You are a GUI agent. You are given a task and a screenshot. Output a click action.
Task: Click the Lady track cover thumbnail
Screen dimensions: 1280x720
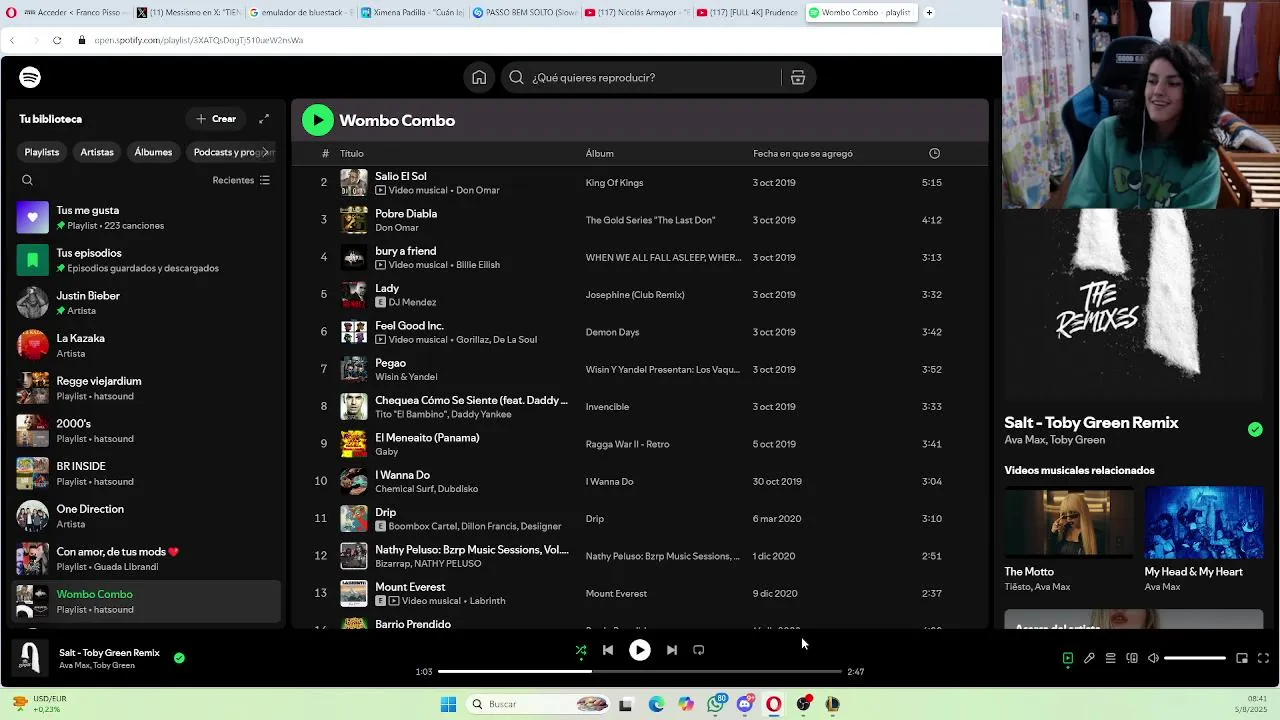pos(354,295)
